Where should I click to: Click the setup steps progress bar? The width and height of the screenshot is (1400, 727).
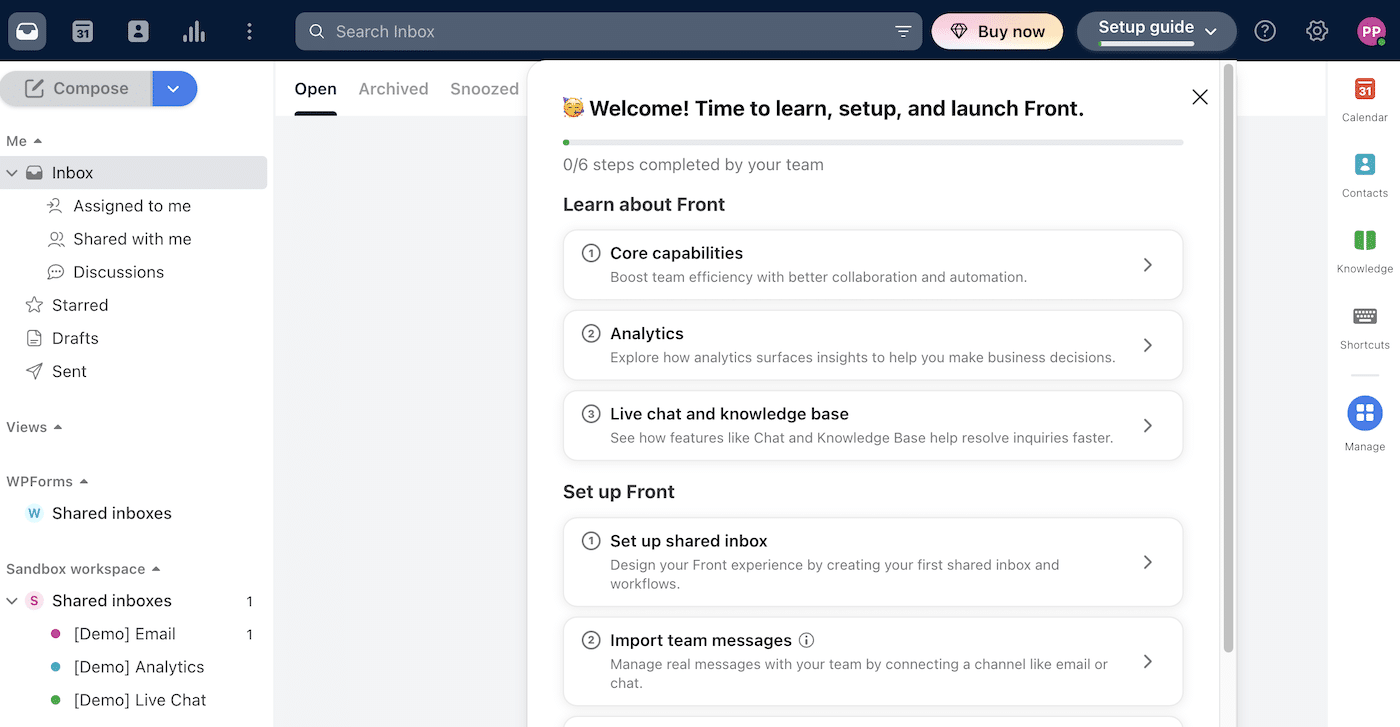point(872,143)
